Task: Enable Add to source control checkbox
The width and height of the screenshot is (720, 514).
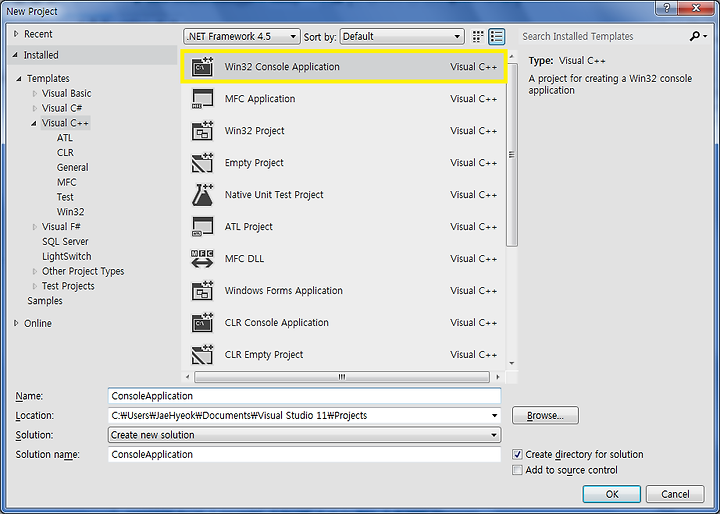Action: tap(518, 470)
